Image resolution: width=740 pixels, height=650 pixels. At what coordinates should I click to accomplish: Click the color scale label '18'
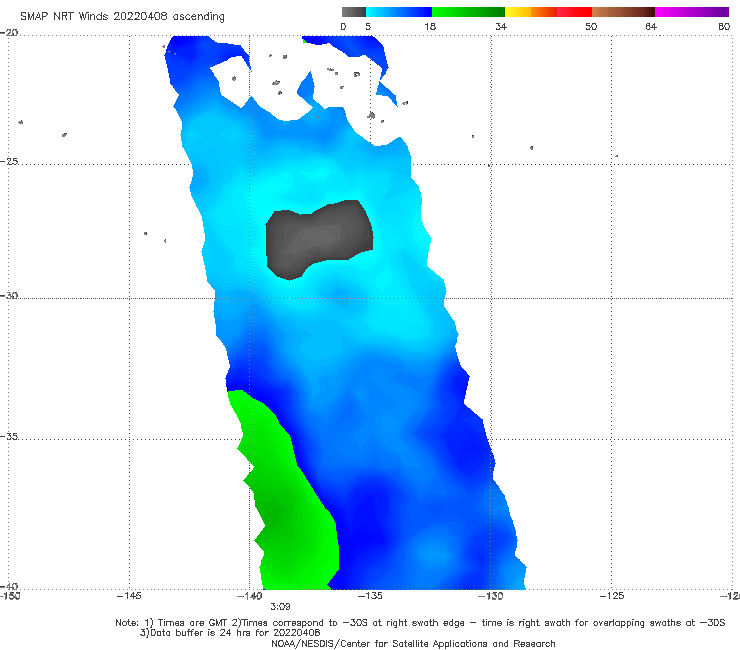(x=430, y=26)
